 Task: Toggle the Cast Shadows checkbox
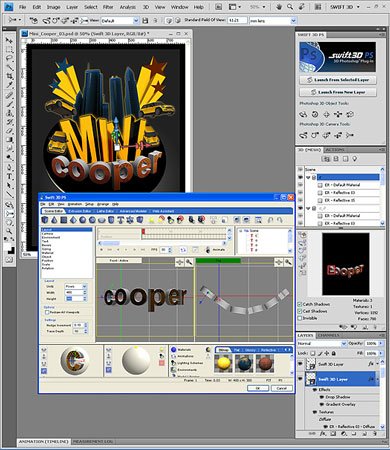(x=300, y=311)
